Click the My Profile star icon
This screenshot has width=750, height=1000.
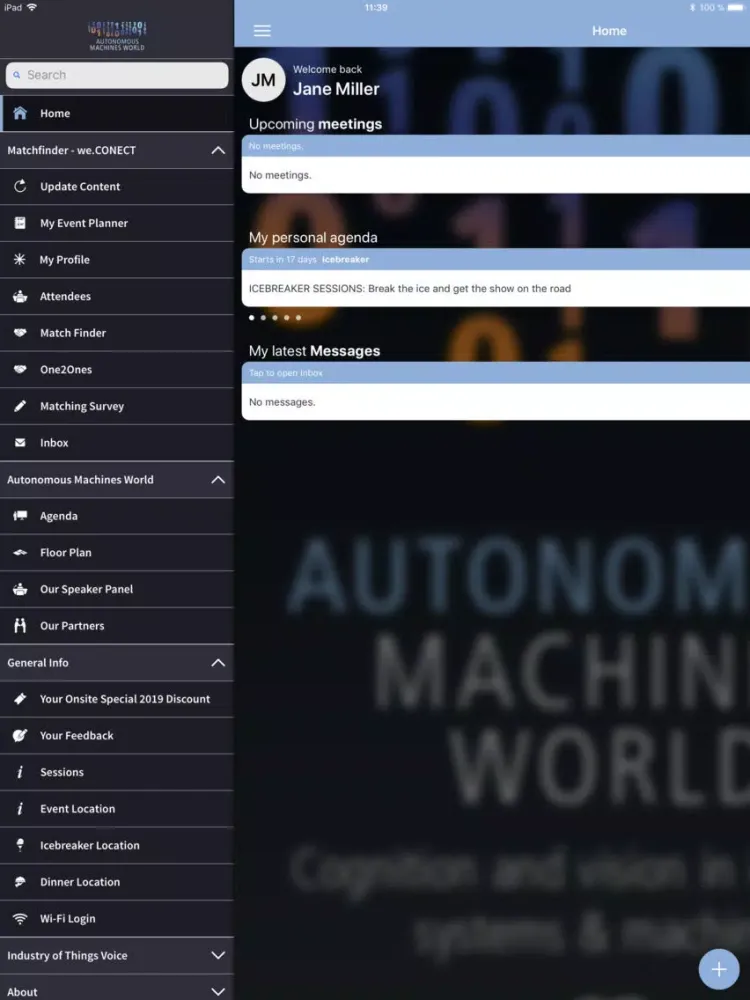[20, 260]
